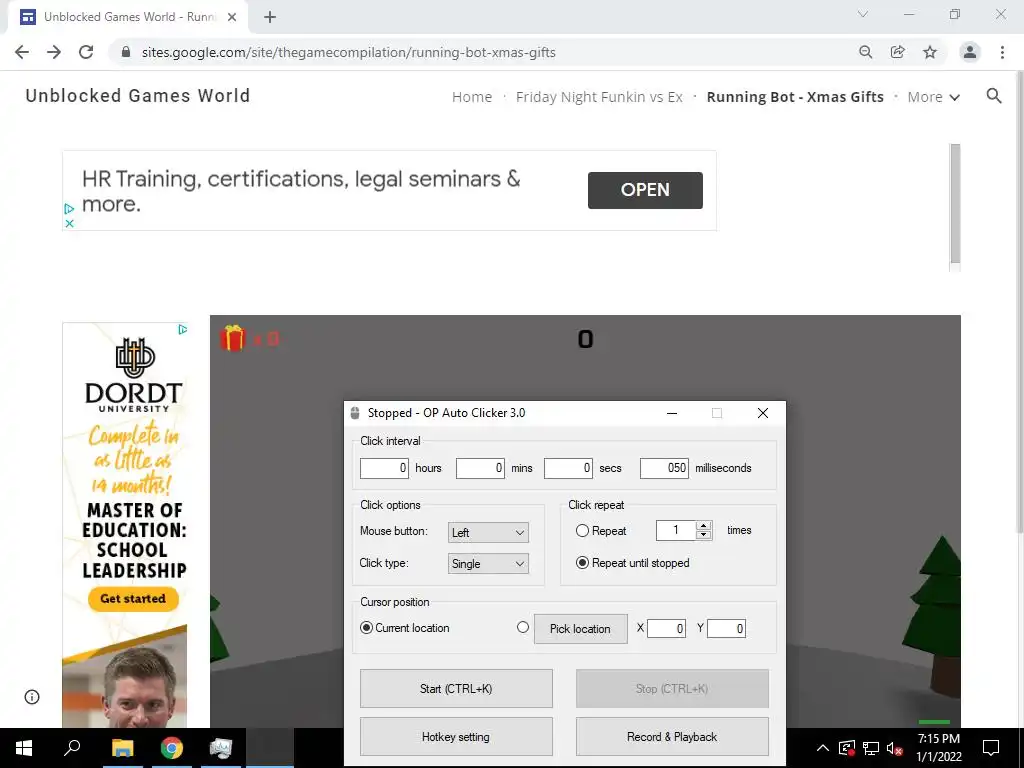Open page info circle icon at bottom left

[32, 697]
